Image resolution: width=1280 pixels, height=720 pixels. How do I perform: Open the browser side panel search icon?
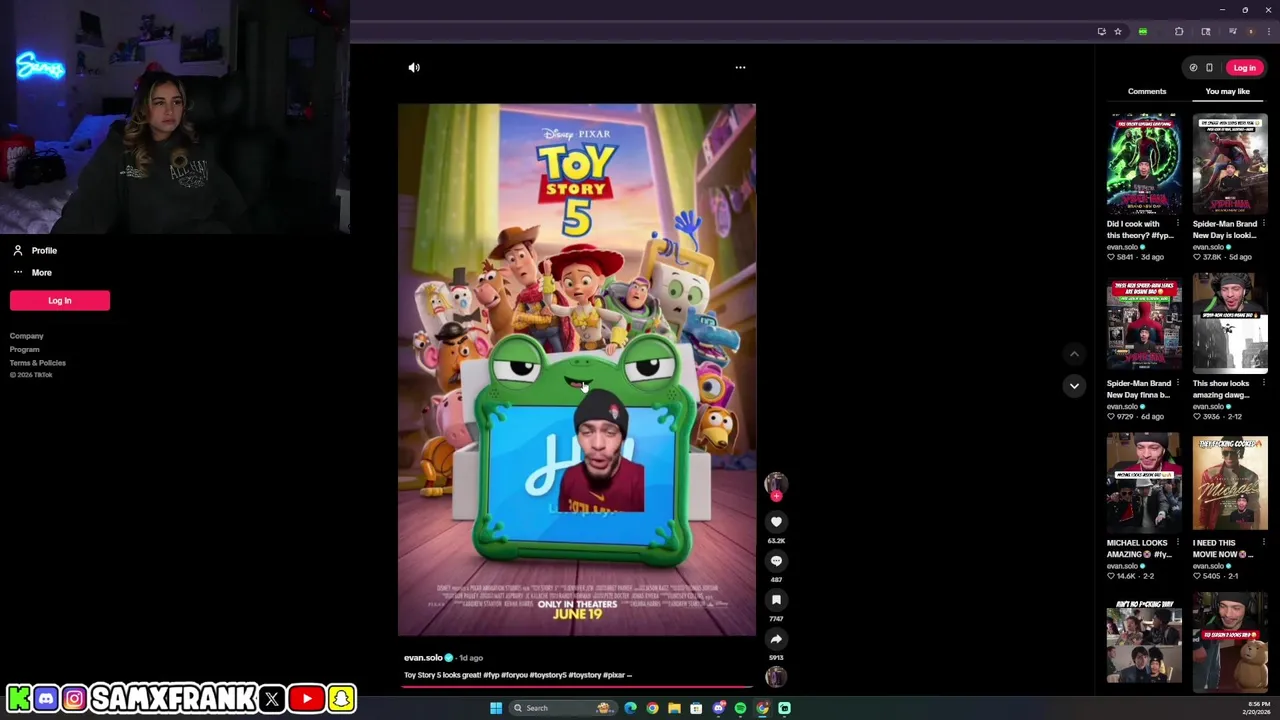1206,31
